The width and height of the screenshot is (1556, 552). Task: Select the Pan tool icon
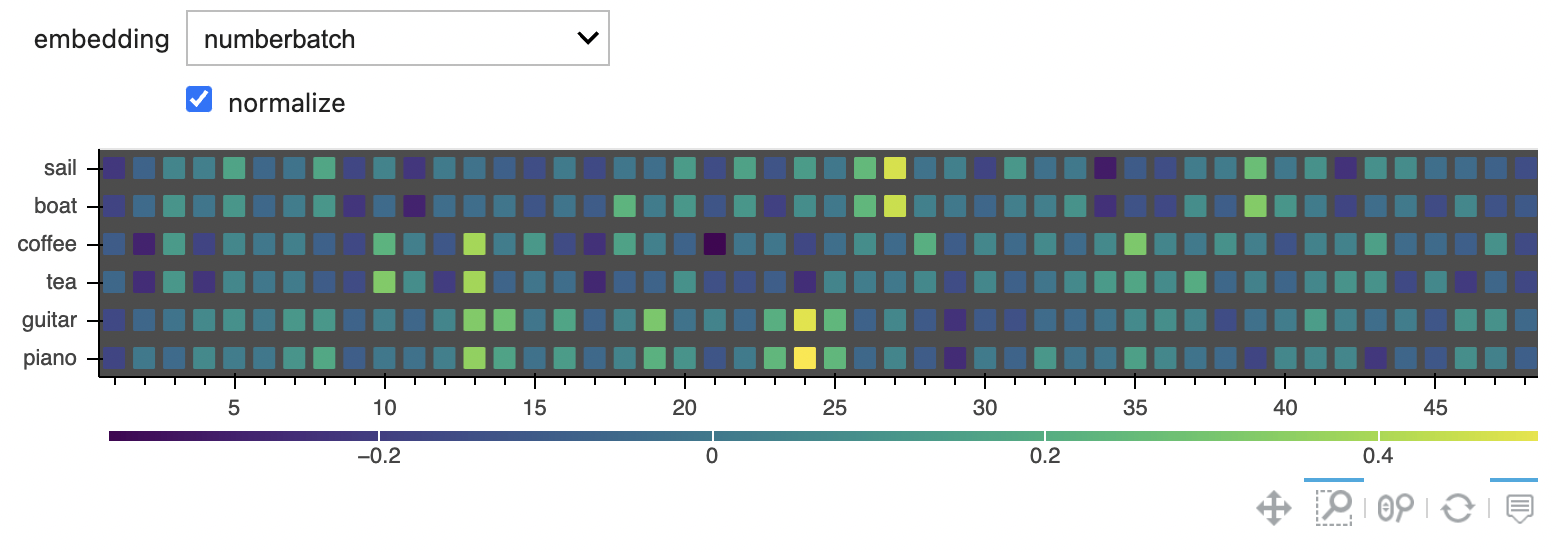1273,508
